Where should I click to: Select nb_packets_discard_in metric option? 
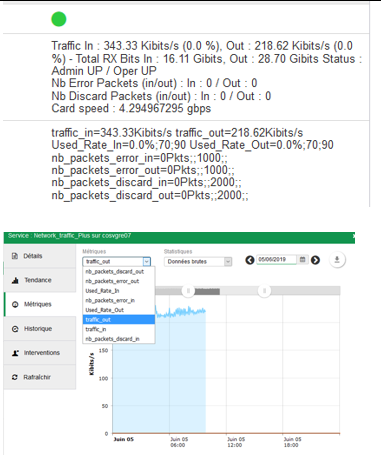119,339
